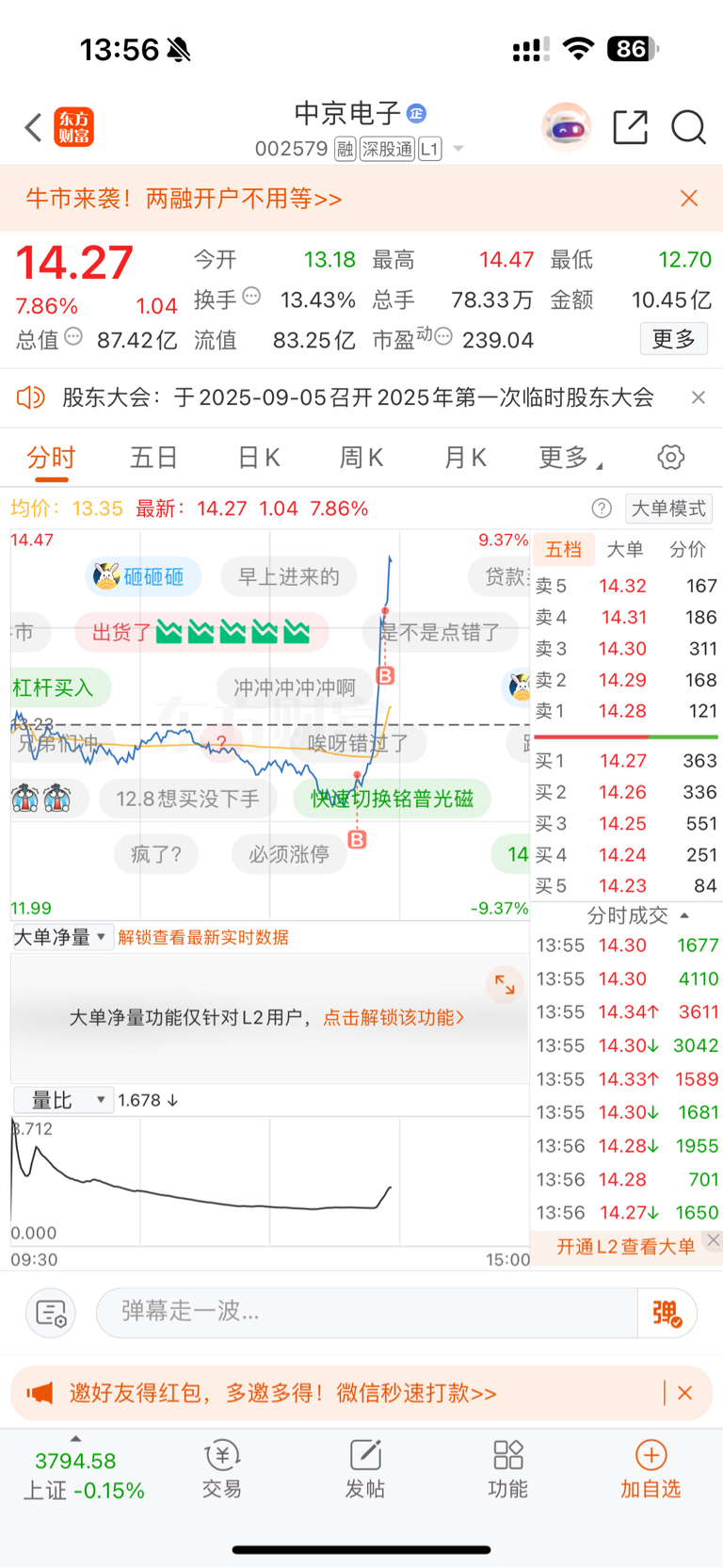The image size is (723, 1568).
Task: Open the robot assistant avatar
Action: click(x=566, y=127)
